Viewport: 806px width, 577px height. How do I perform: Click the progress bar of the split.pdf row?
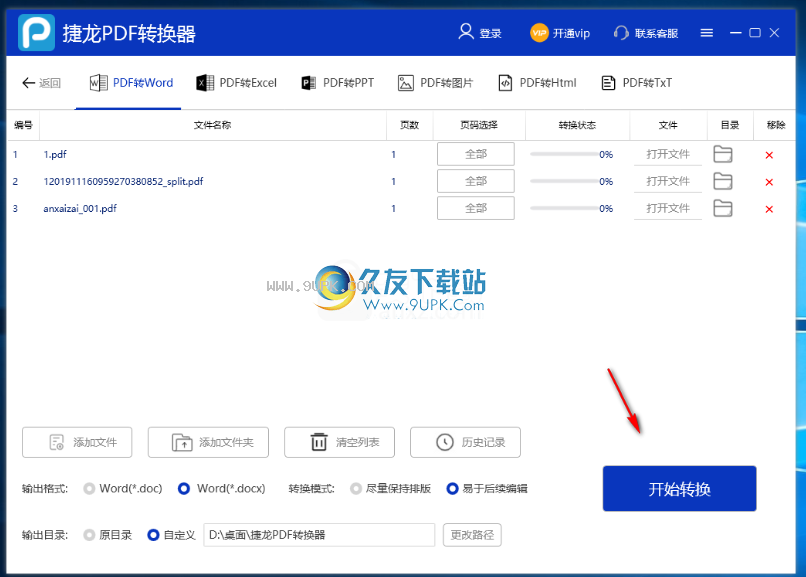pyautogui.click(x=564, y=181)
